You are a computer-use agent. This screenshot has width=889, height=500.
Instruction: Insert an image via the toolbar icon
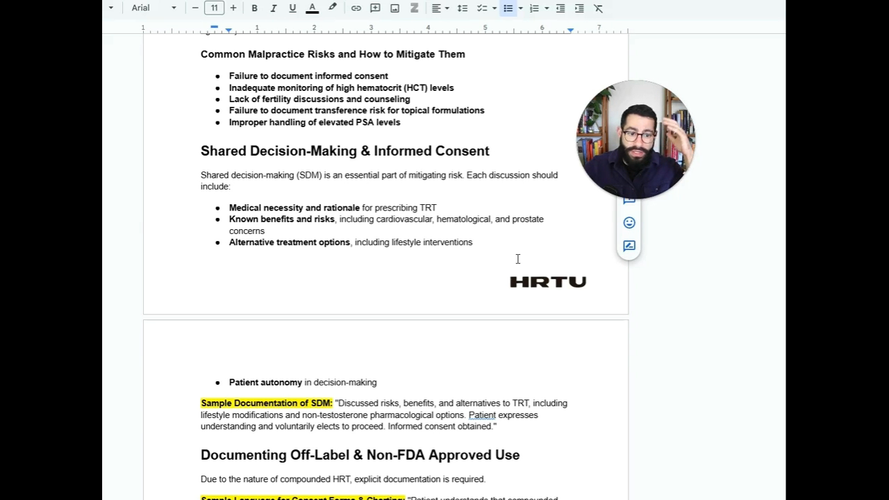[395, 8]
